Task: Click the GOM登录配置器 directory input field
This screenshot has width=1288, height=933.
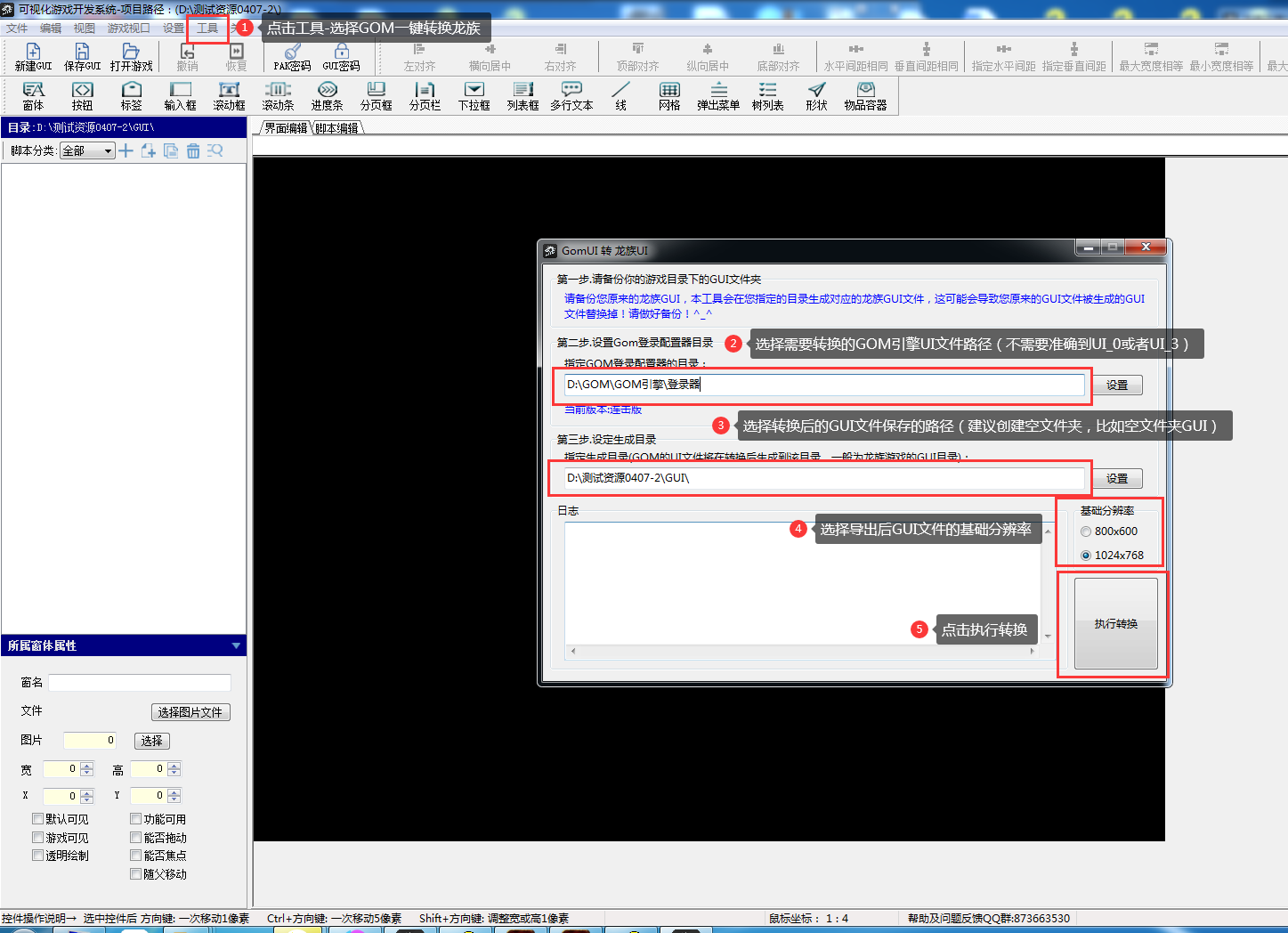Action: click(824, 385)
